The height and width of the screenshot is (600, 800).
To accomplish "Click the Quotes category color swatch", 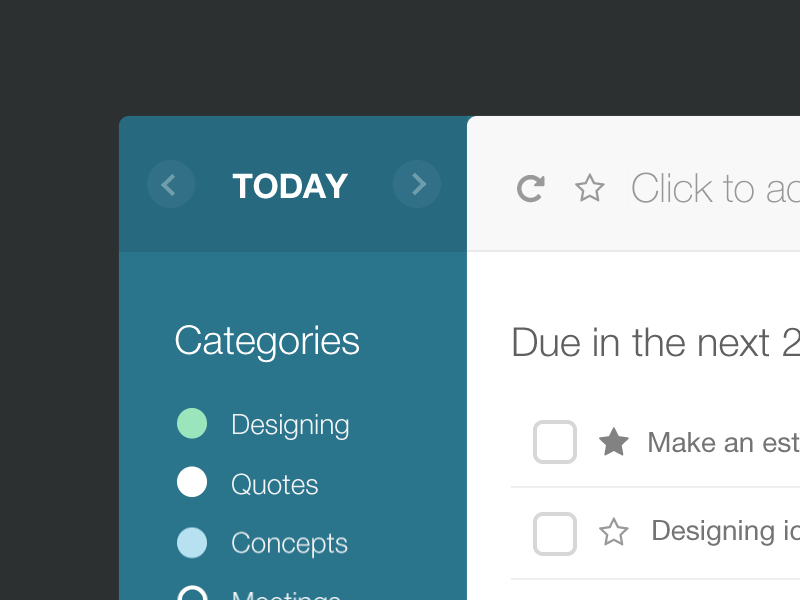I will tap(192, 482).
